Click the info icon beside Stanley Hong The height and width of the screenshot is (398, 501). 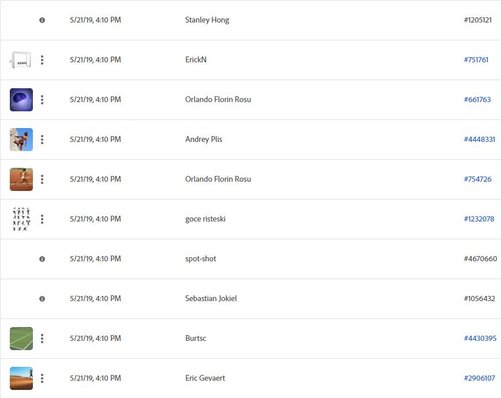(42, 20)
